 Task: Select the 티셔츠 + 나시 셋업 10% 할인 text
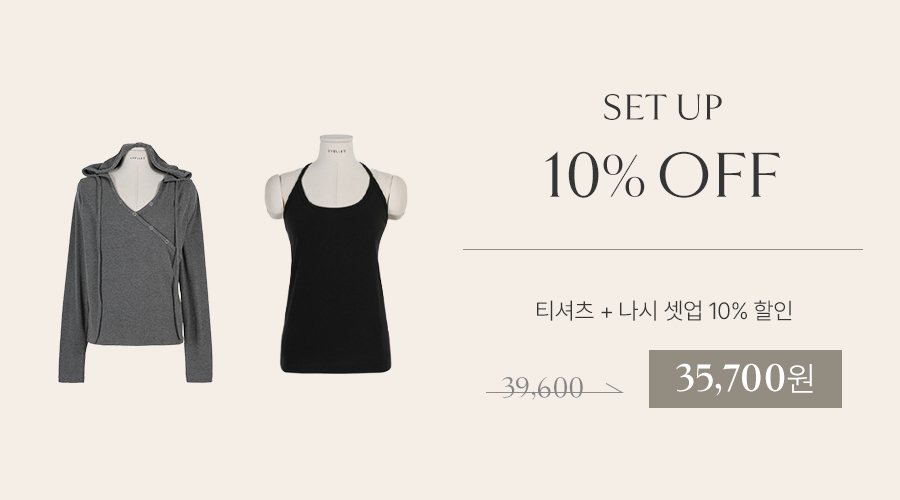pos(664,311)
